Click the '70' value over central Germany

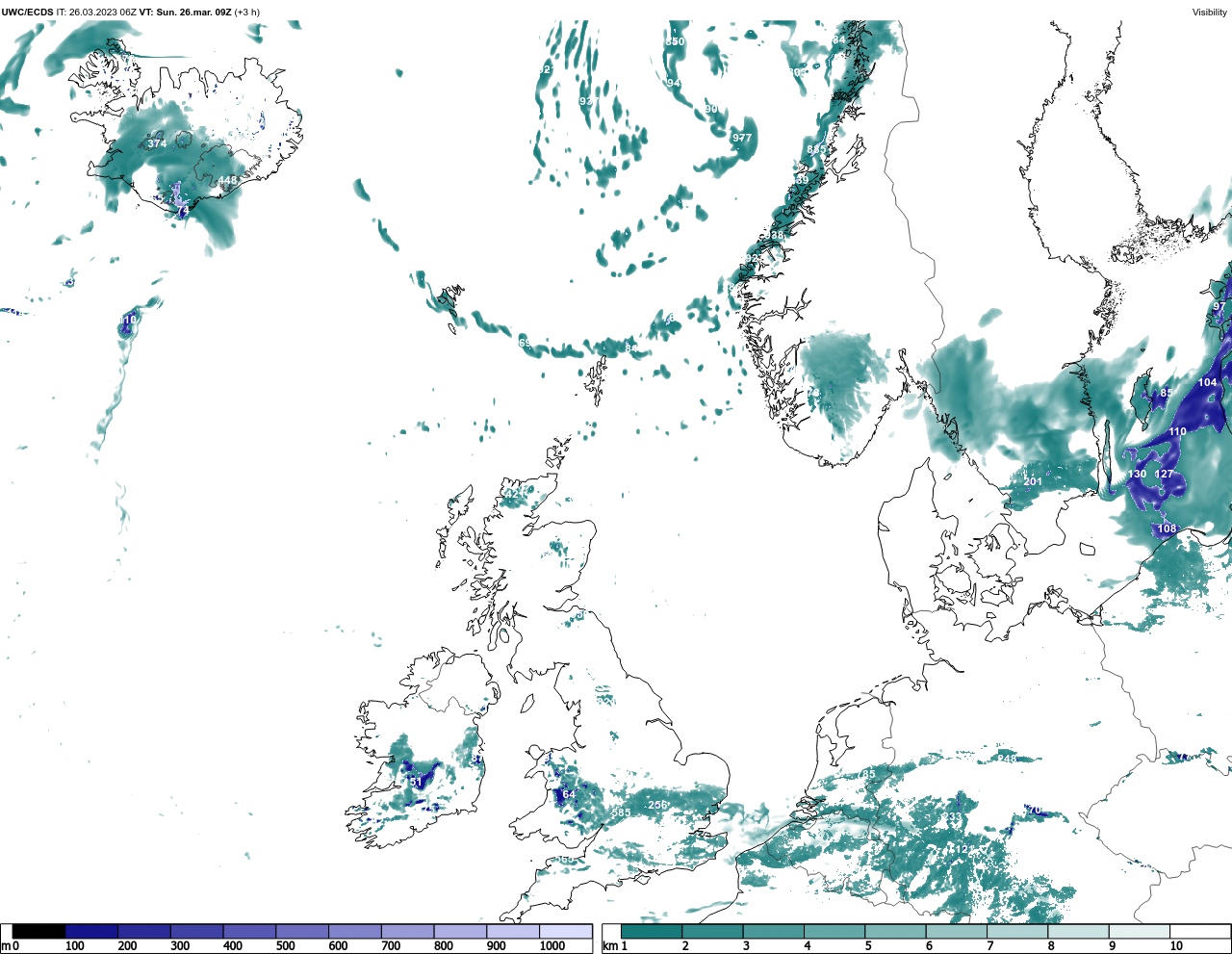pos(1035,810)
